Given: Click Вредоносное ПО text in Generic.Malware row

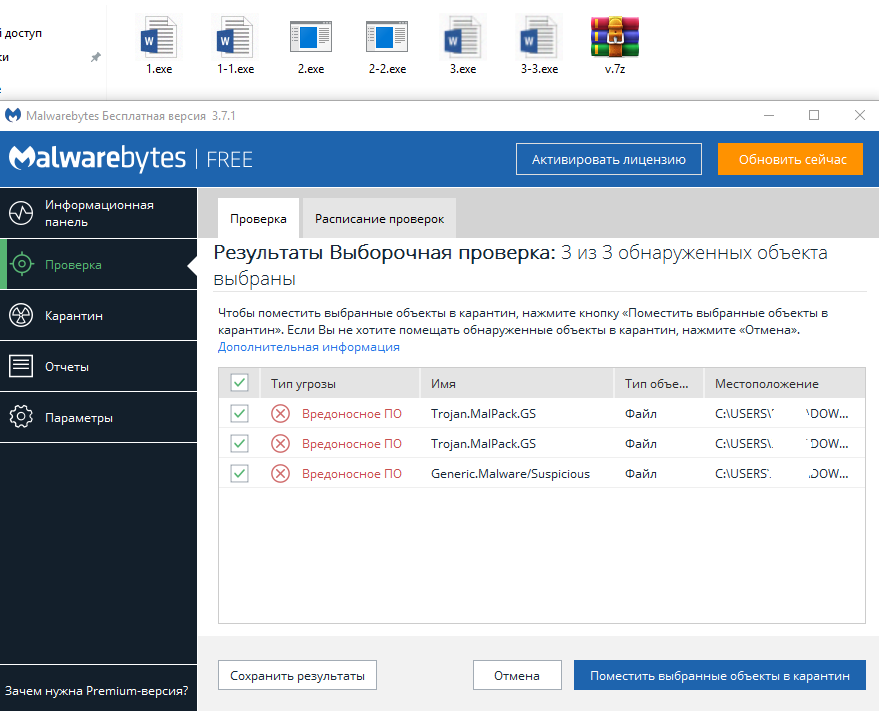Looking at the screenshot, I should [351, 474].
